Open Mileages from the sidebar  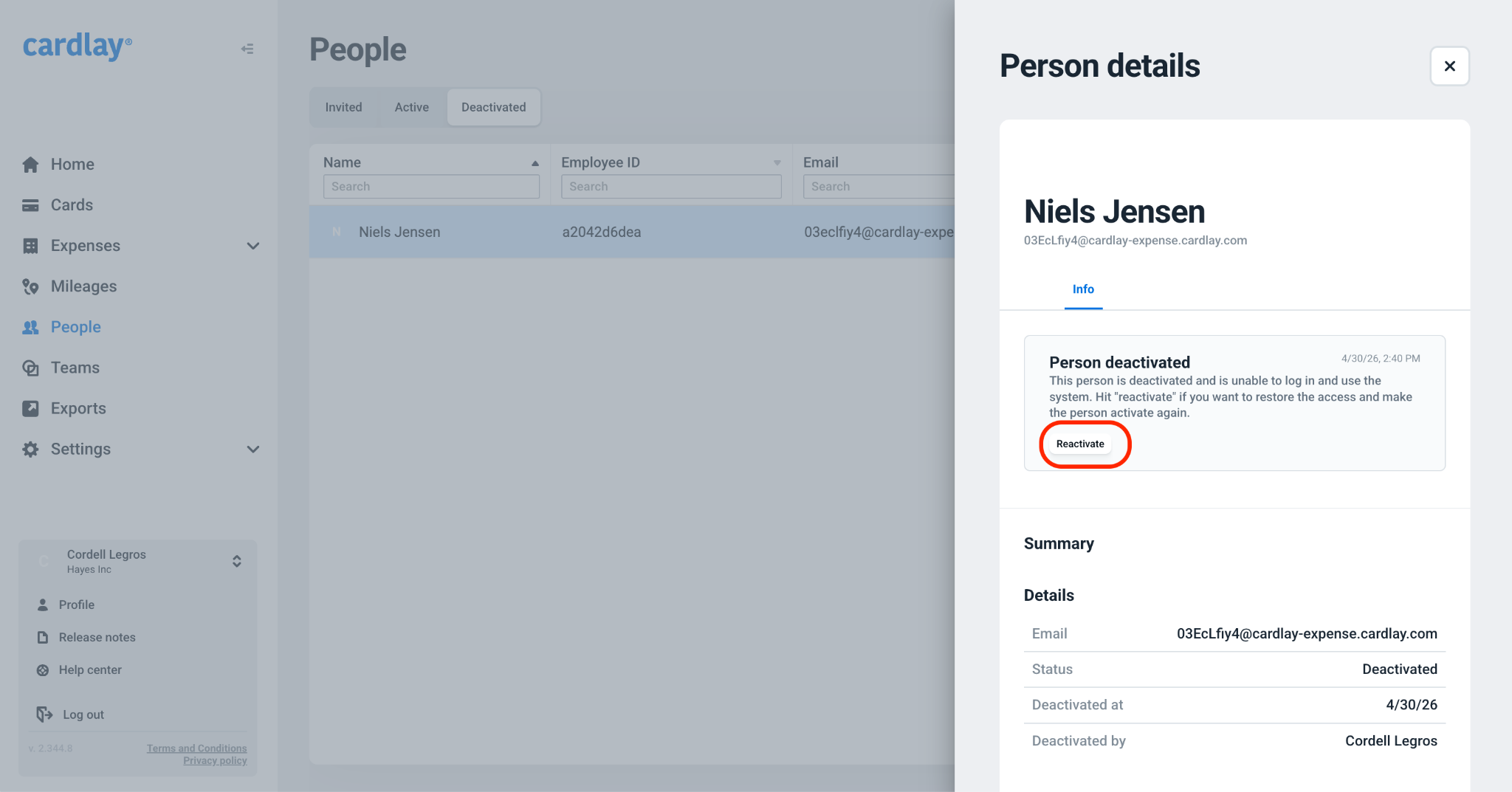[83, 286]
